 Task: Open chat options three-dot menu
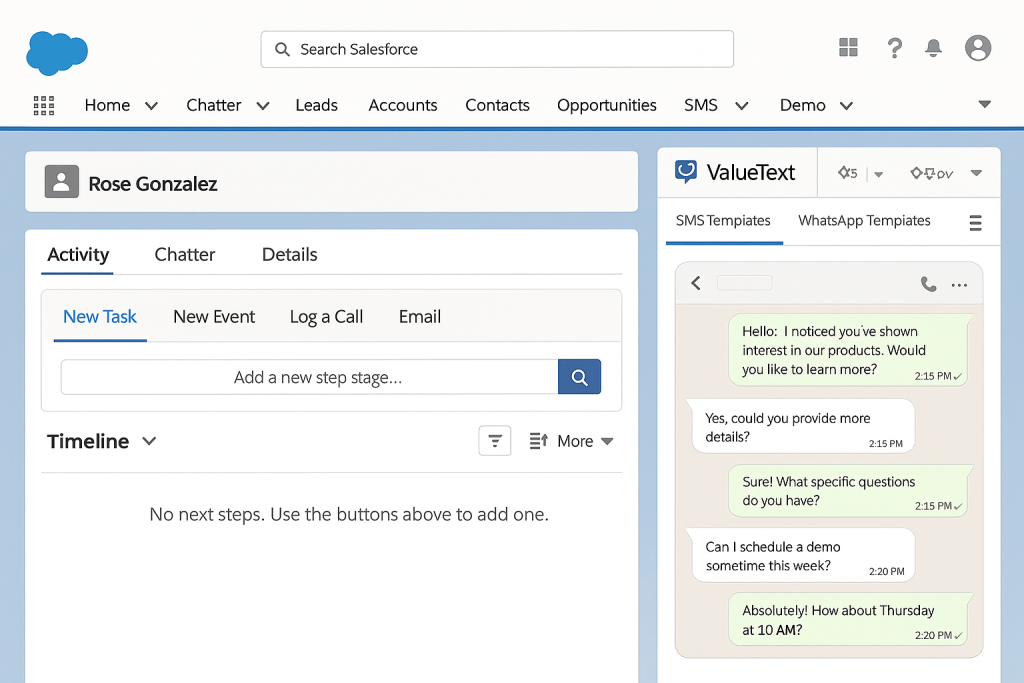[959, 285]
